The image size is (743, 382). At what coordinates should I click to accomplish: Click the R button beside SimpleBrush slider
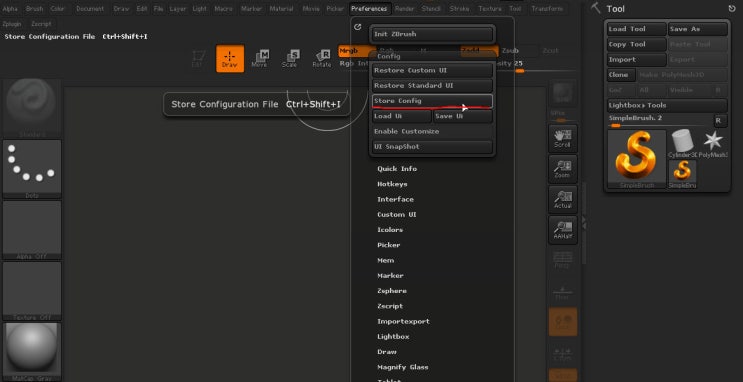(720, 121)
